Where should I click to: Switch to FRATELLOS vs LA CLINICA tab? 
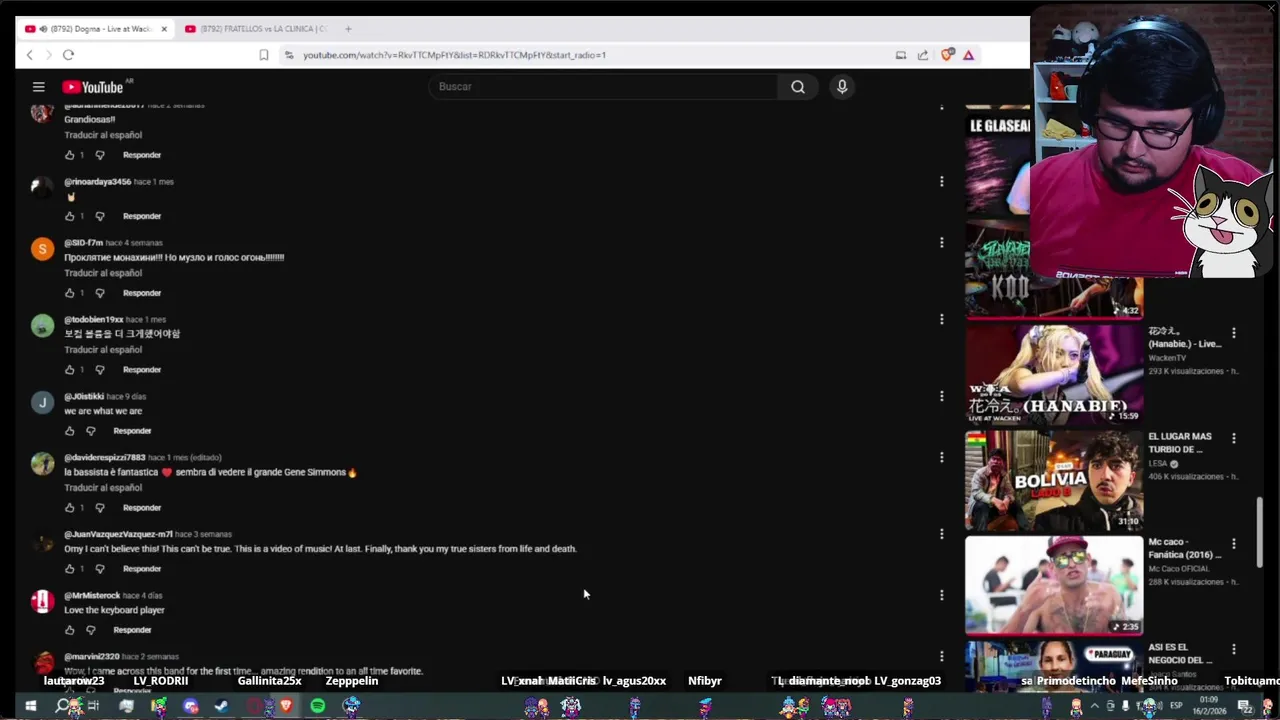(x=258, y=29)
